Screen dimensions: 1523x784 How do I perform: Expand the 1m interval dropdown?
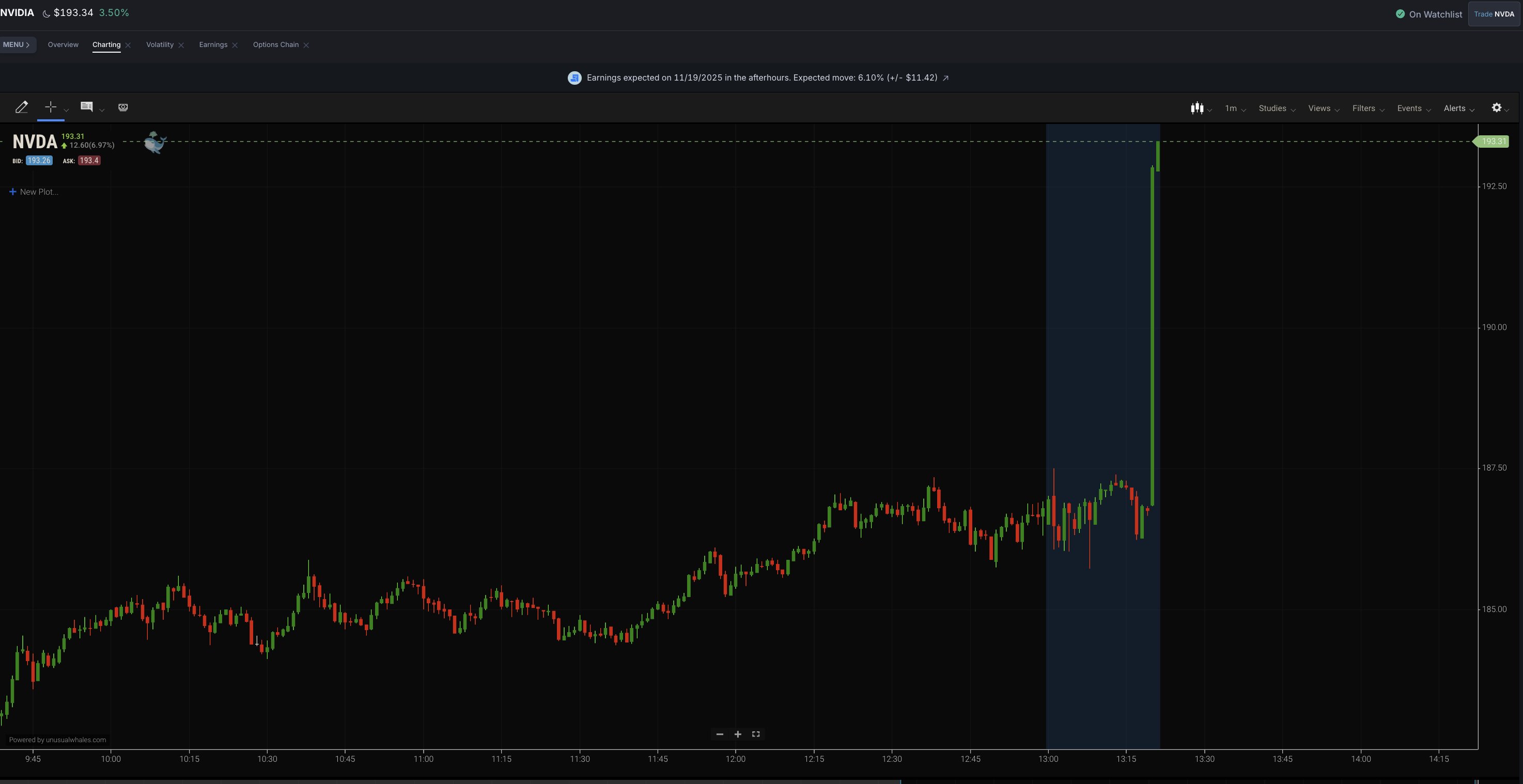pos(1235,109)
